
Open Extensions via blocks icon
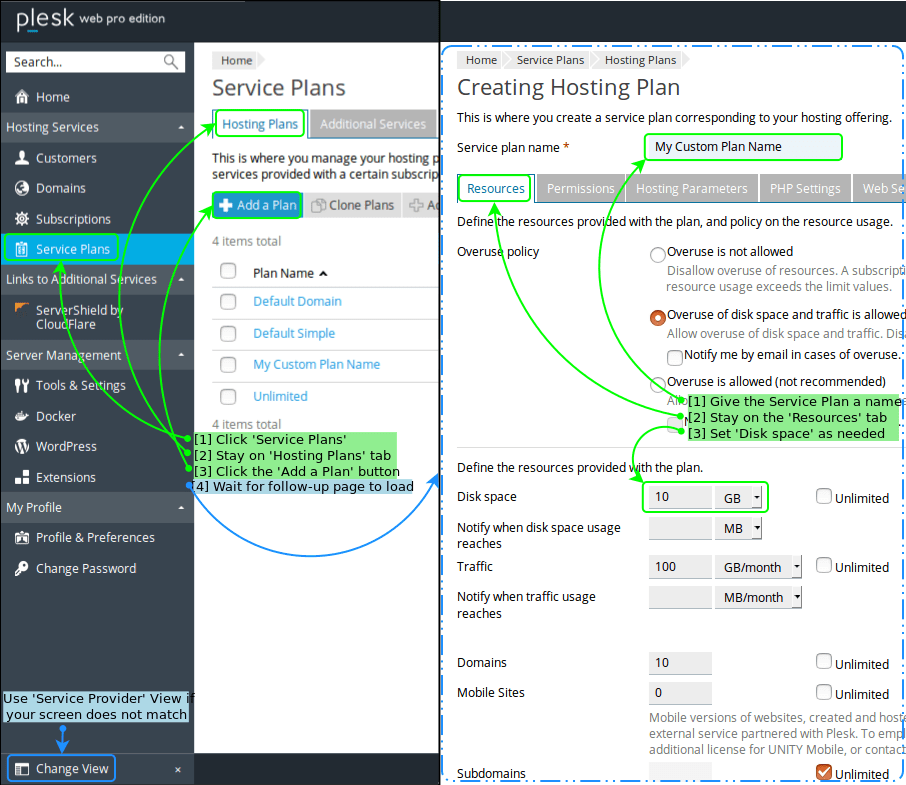[x=22, y=477]
